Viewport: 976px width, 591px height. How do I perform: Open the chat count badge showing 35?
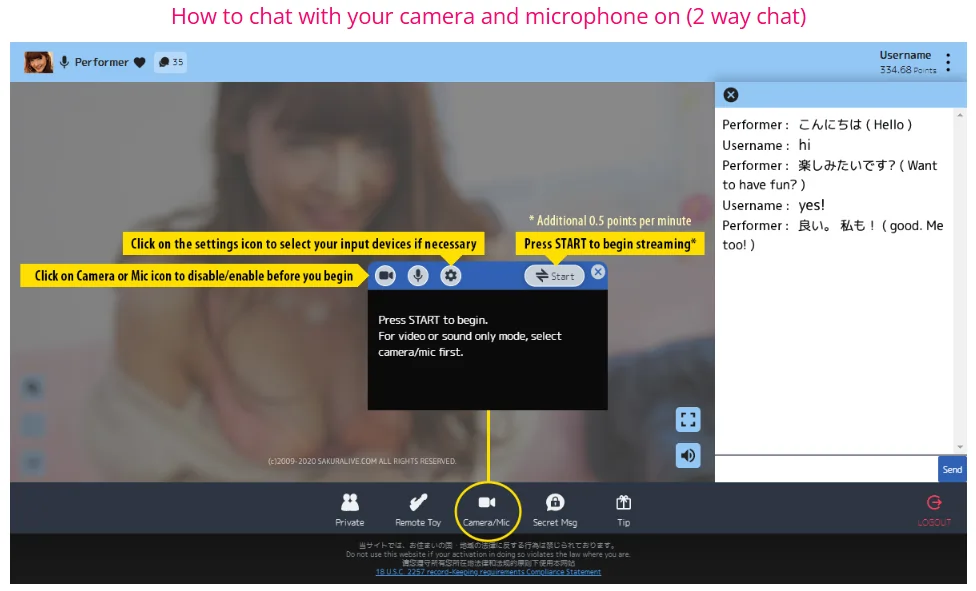(171, 62)
